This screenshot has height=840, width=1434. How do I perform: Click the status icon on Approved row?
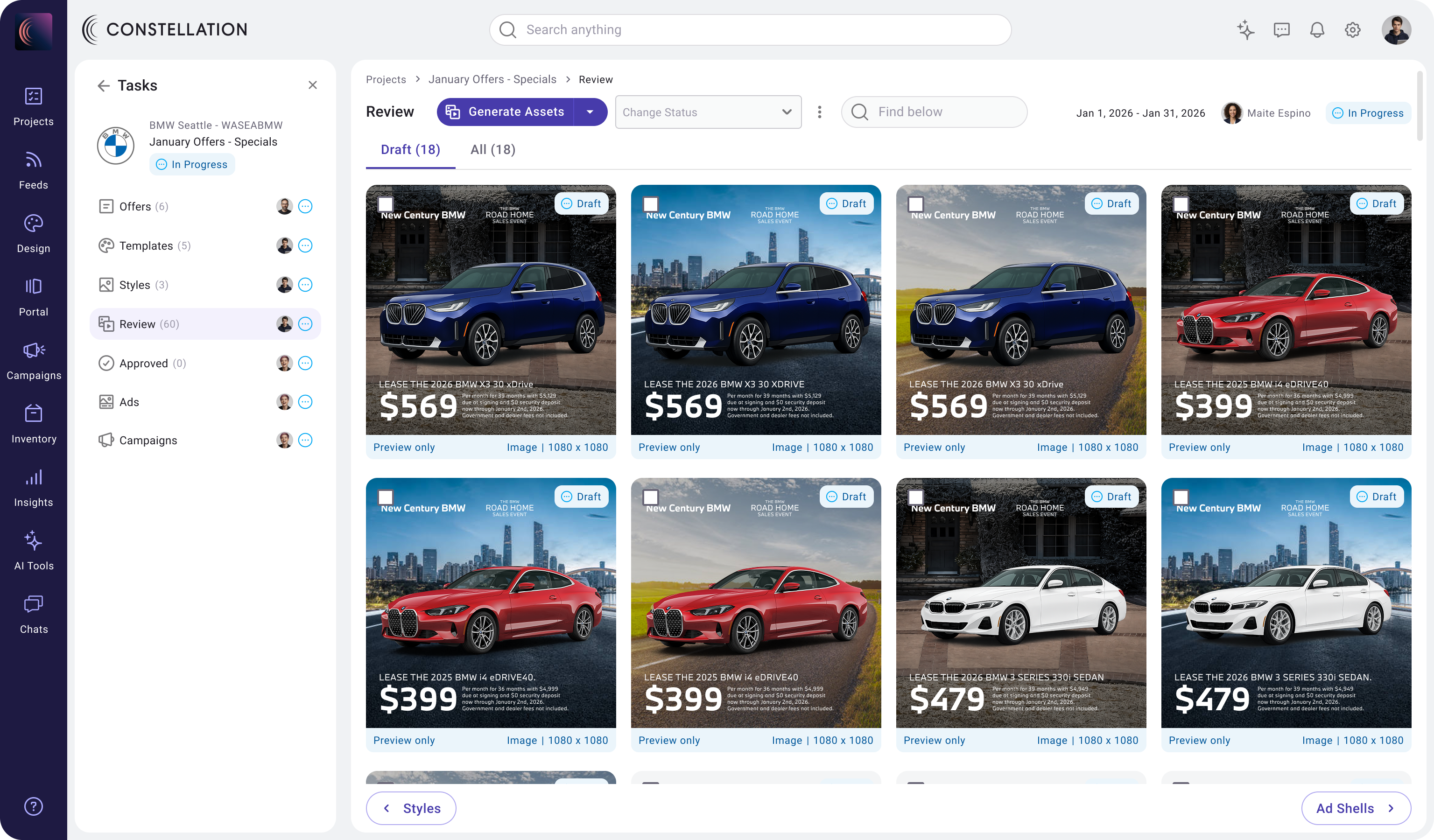(x=306, y=363)
